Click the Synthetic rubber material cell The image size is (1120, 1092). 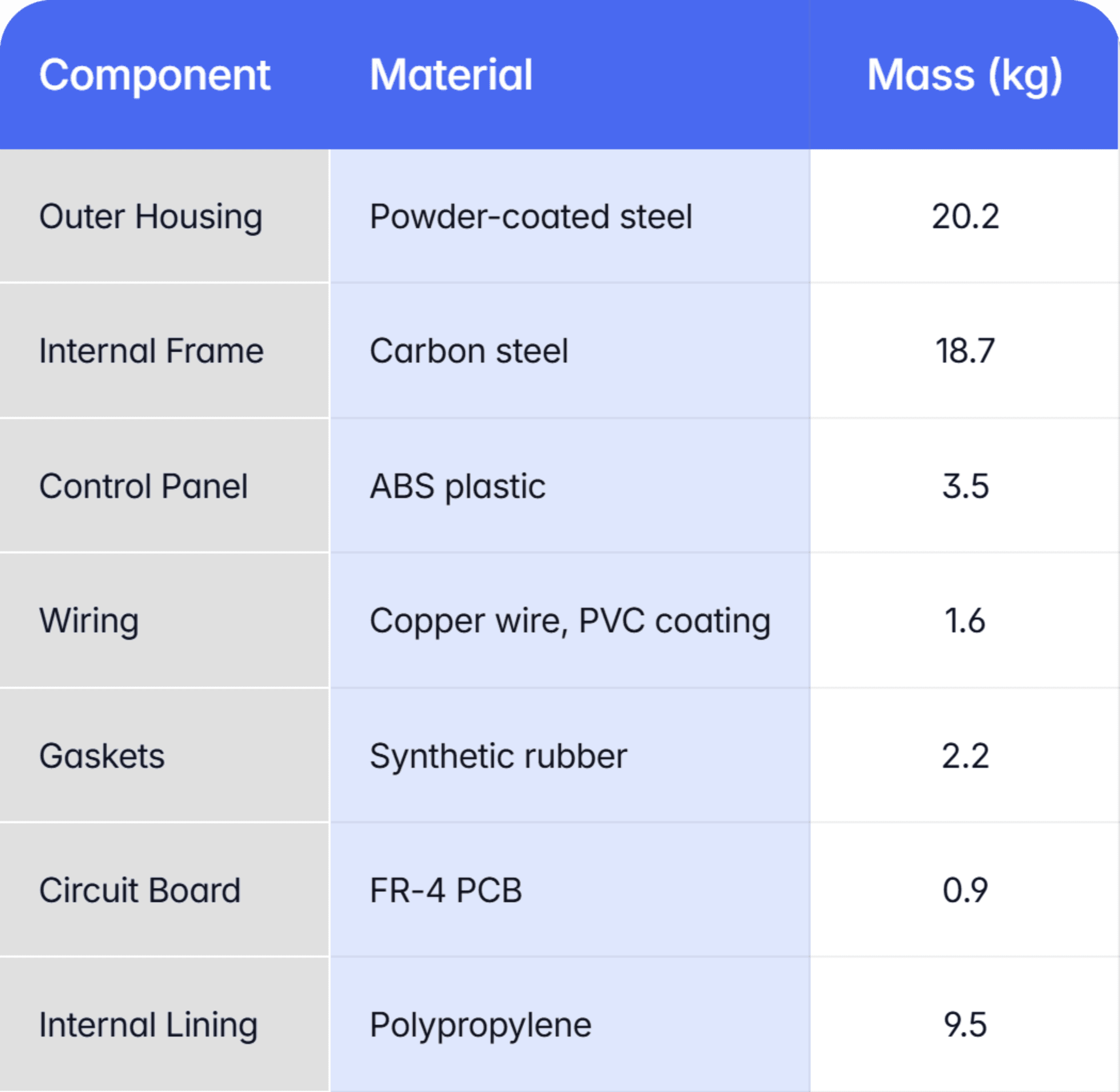click(x=570, y=756)
